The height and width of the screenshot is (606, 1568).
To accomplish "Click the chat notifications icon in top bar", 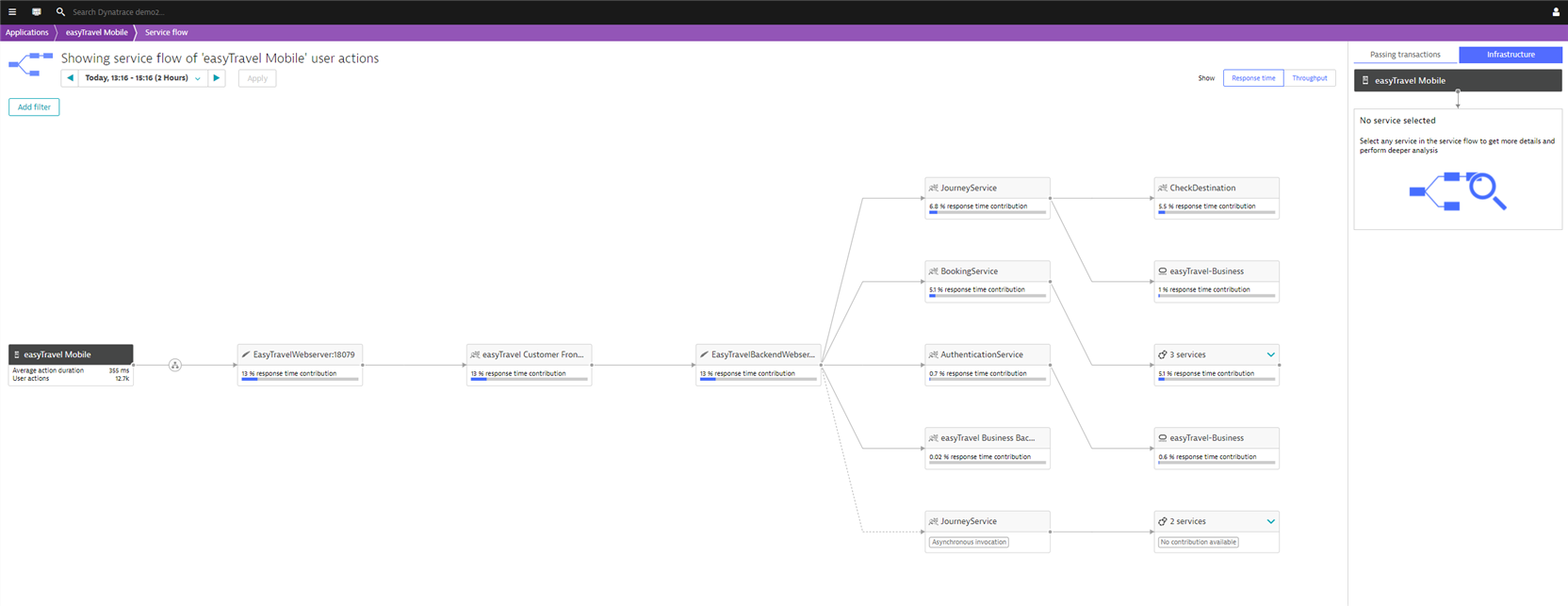I will [x=37, y=12].
